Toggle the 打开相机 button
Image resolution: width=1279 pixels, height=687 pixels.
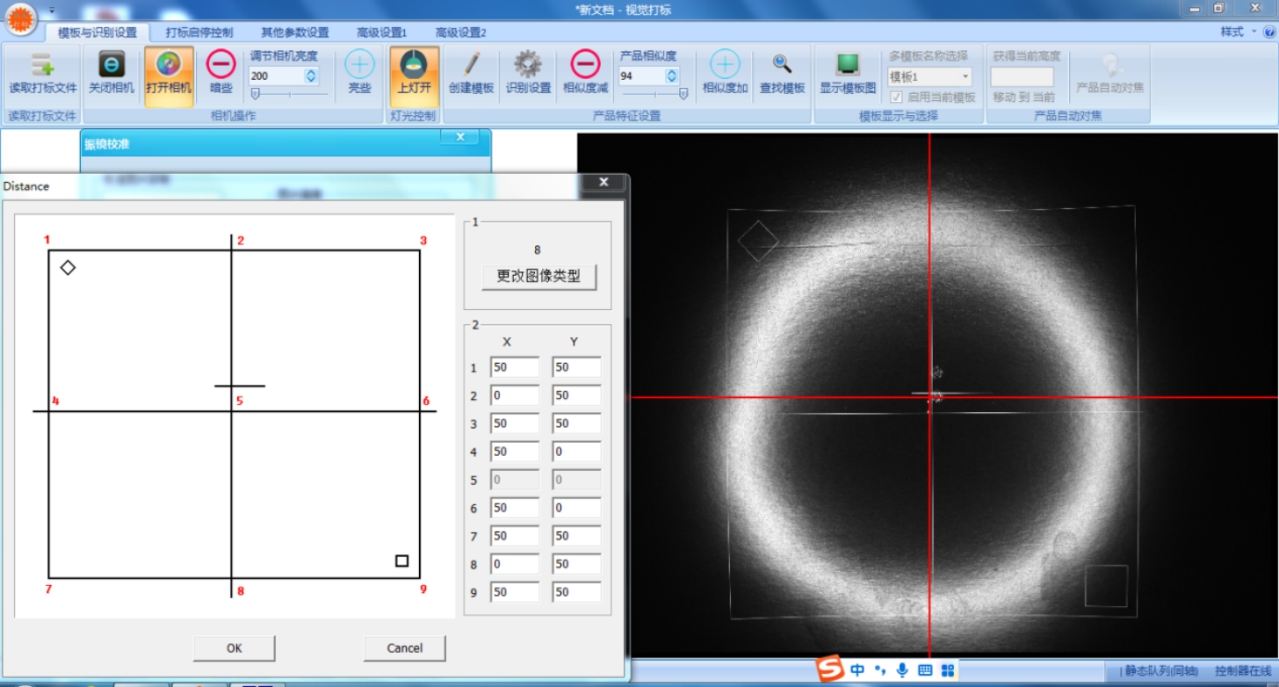(x=168, y=66)
